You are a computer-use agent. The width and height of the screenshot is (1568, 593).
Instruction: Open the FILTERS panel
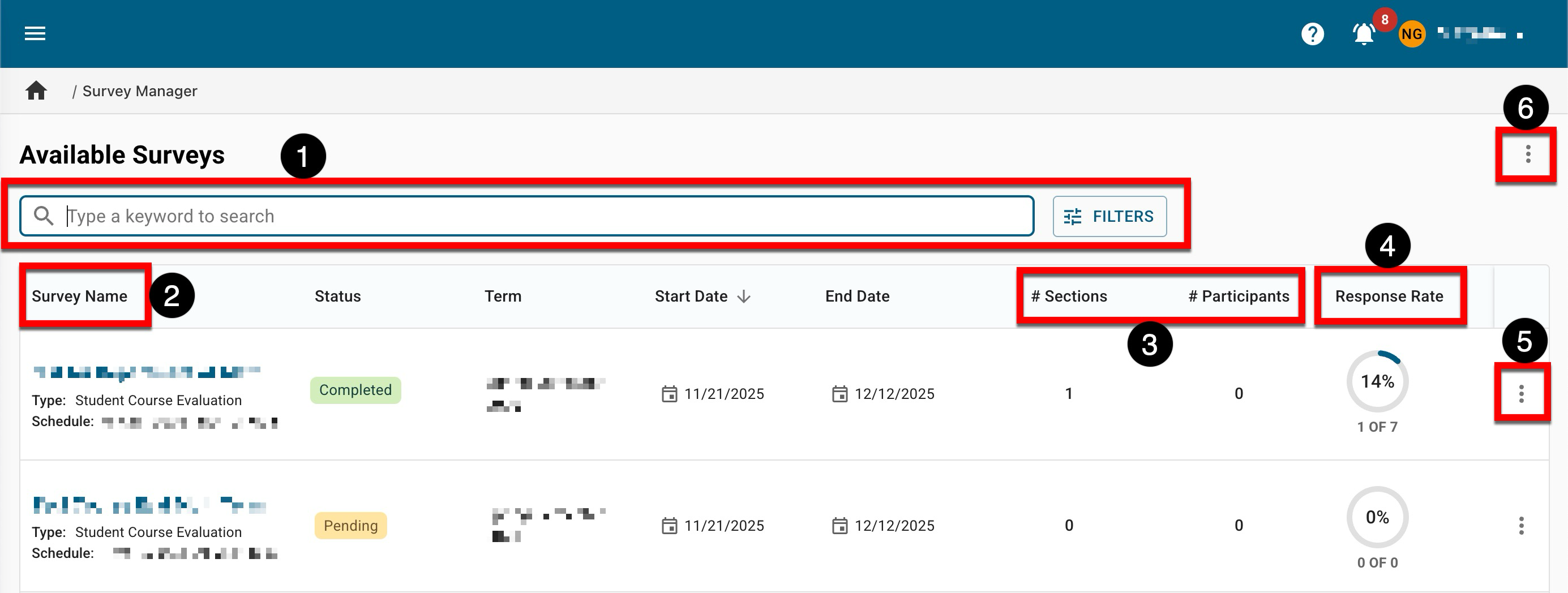coord(1109,216)
